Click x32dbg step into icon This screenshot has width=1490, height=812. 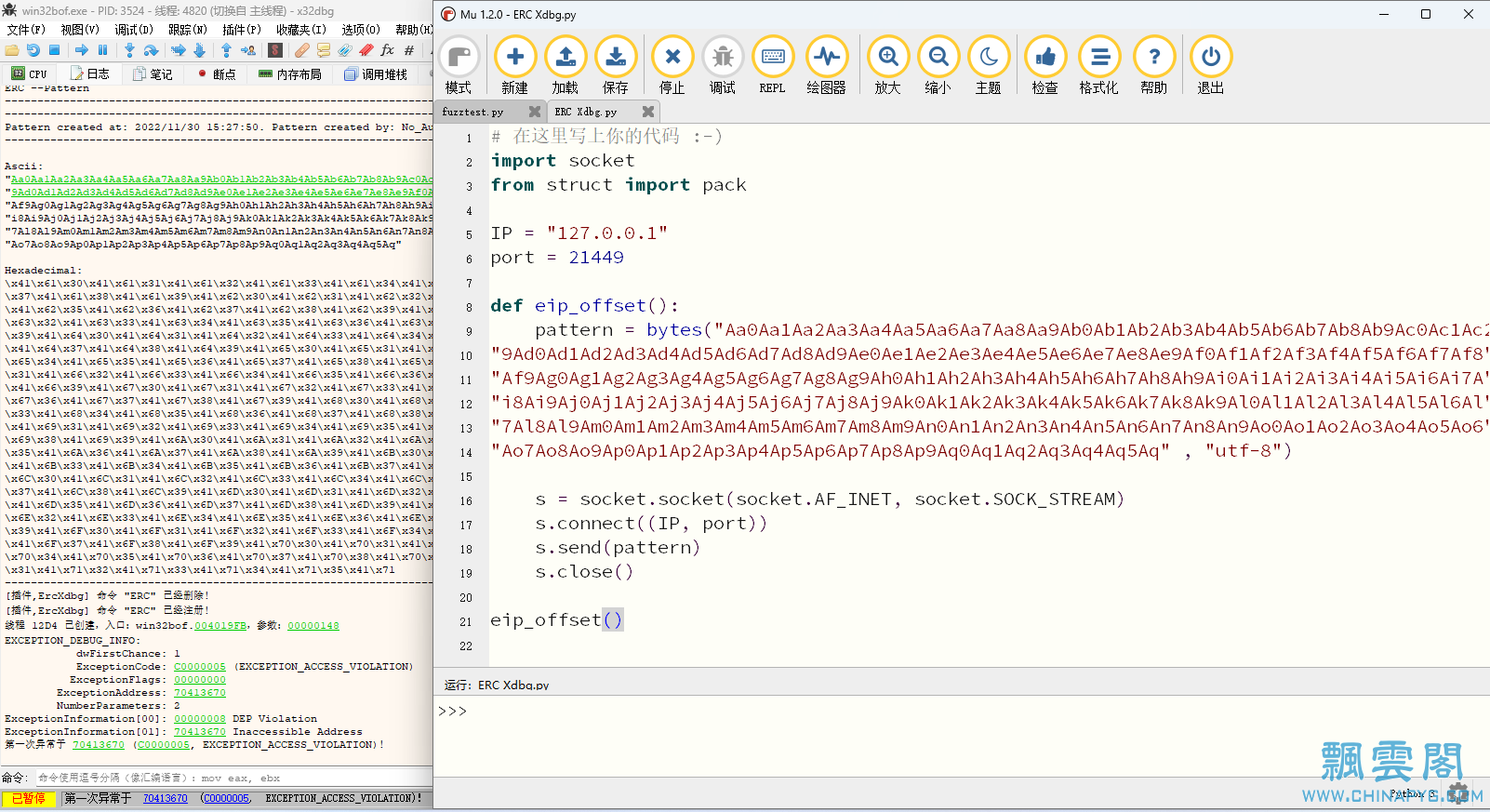click(129, 50)
